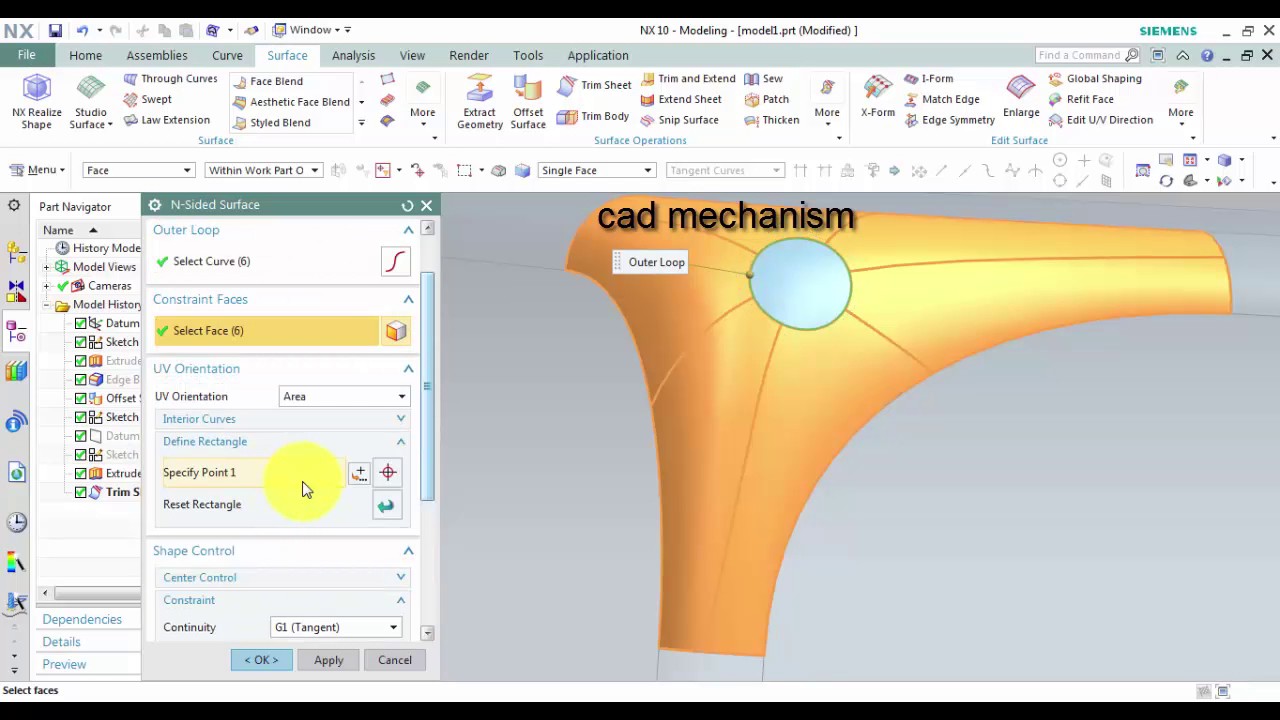Open the Single Face rule dropdown
The width and height of the screenshot is (1280, 720).
596,171
